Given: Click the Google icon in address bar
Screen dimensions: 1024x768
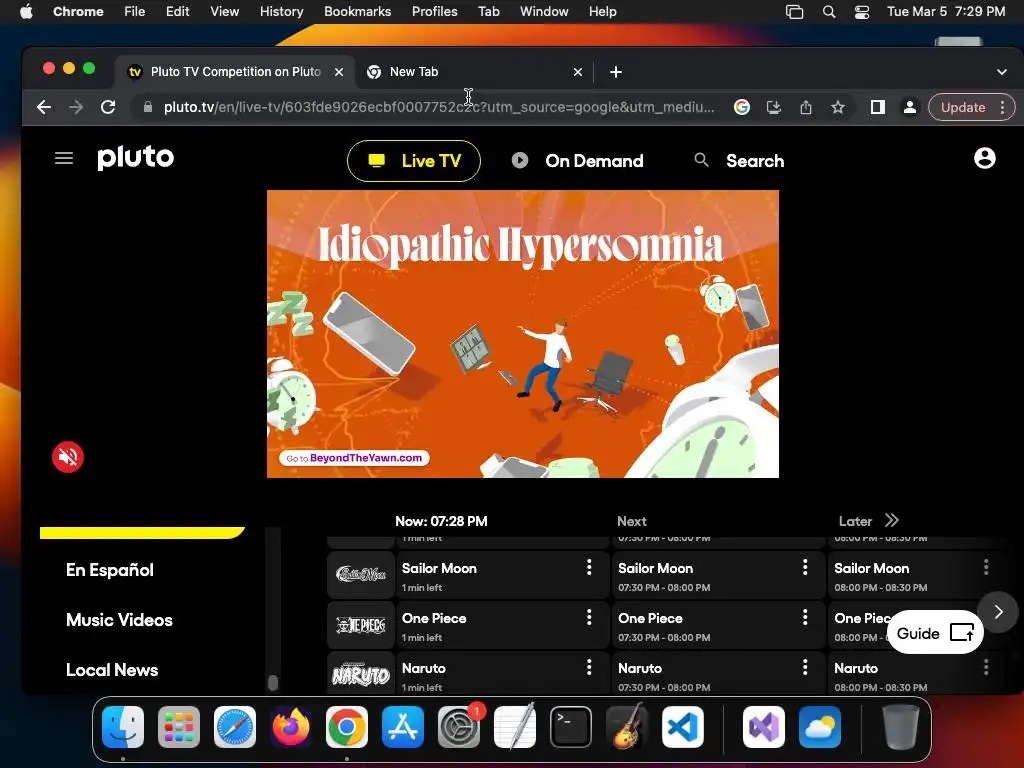Looking at the screenshot, I should pyautogui.click(x=742, y=107).
